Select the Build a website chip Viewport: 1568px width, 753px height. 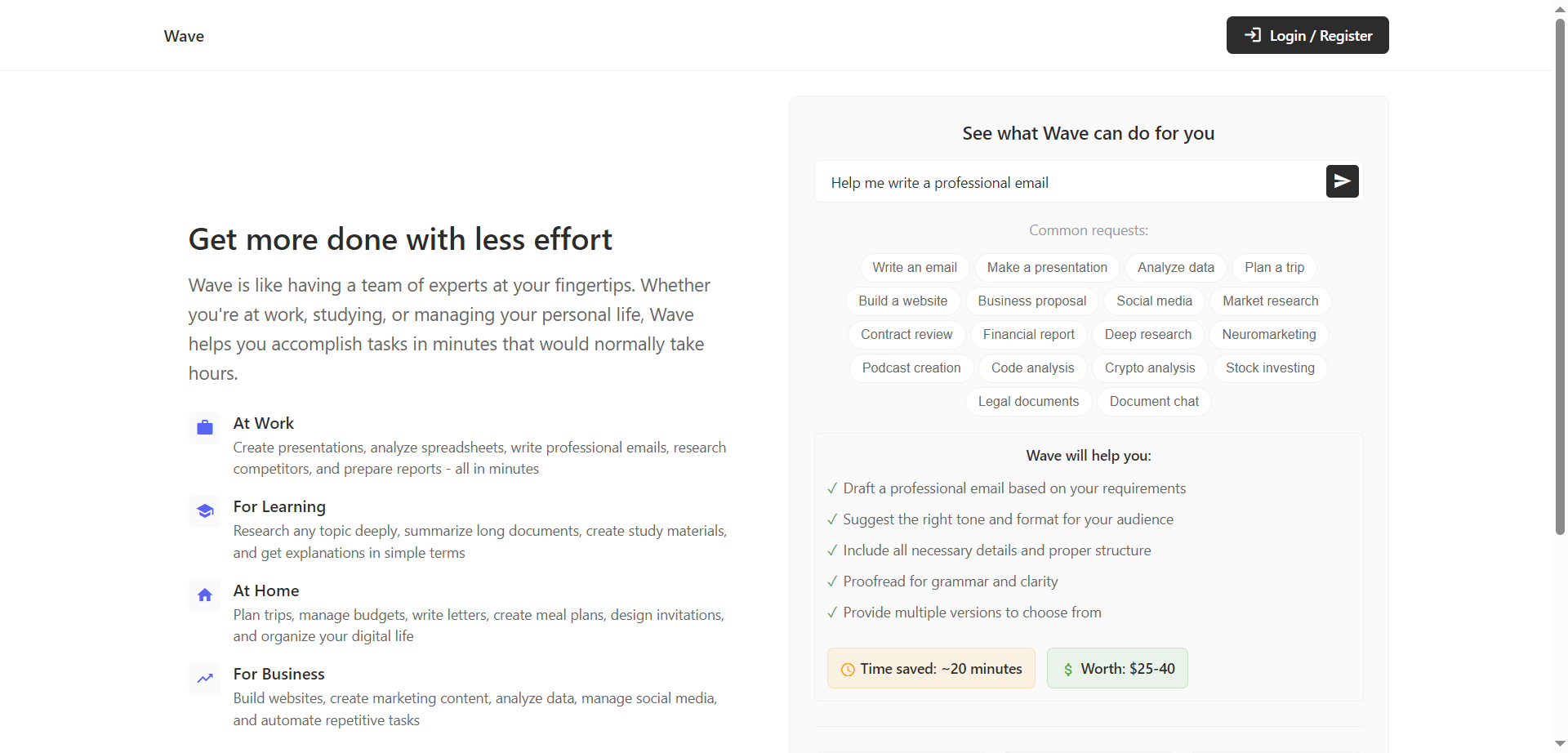pos(903,301)
